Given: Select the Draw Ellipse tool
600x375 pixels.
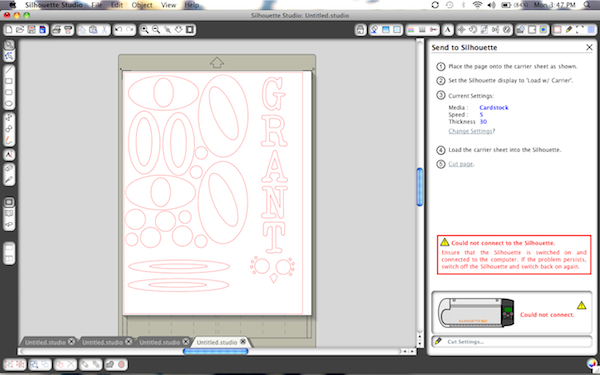Looking at the screenshot, I should point(9,104).
